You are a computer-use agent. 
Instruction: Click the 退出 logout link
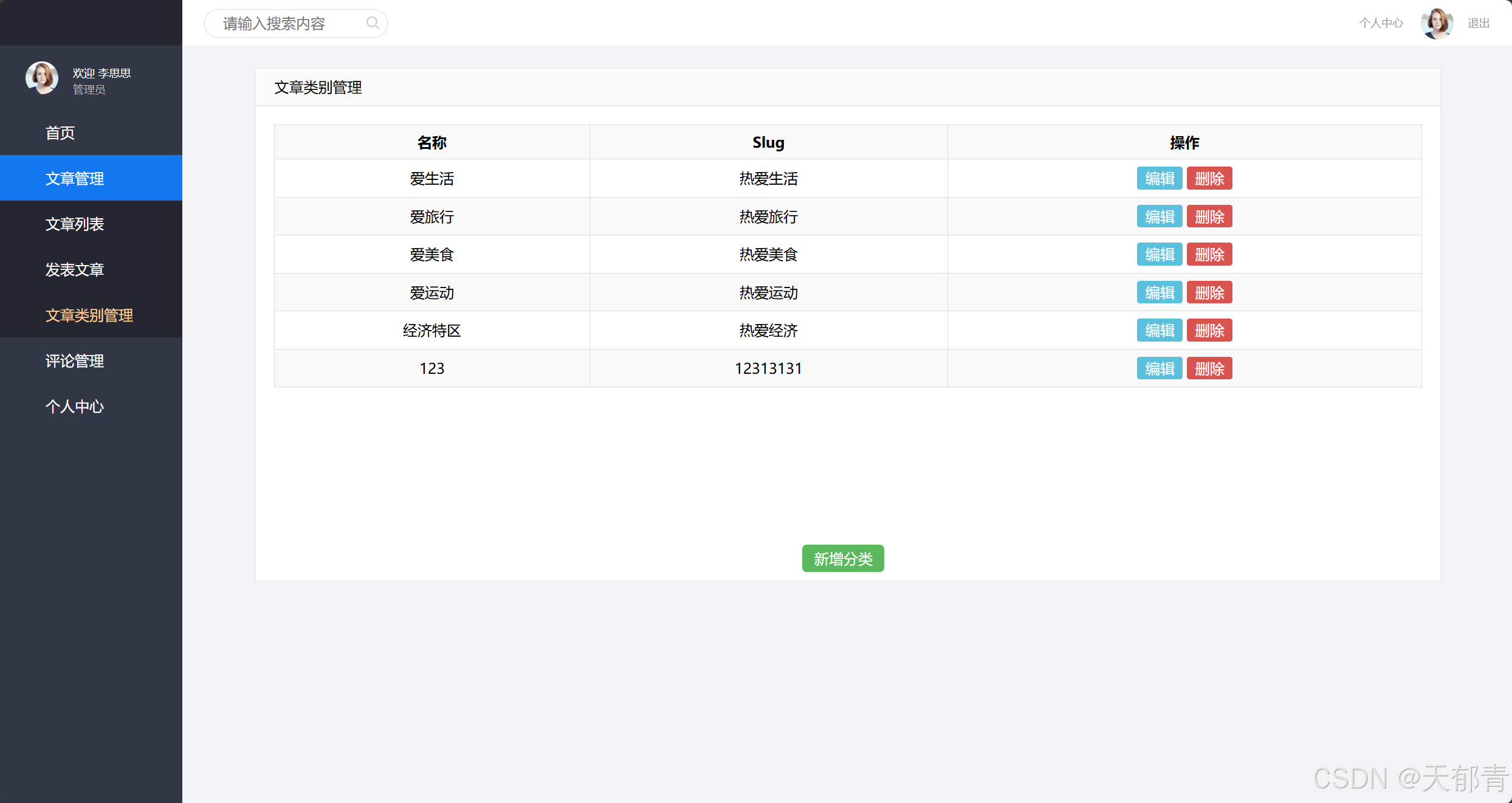pyautogui.click(x=1478, y=23)
